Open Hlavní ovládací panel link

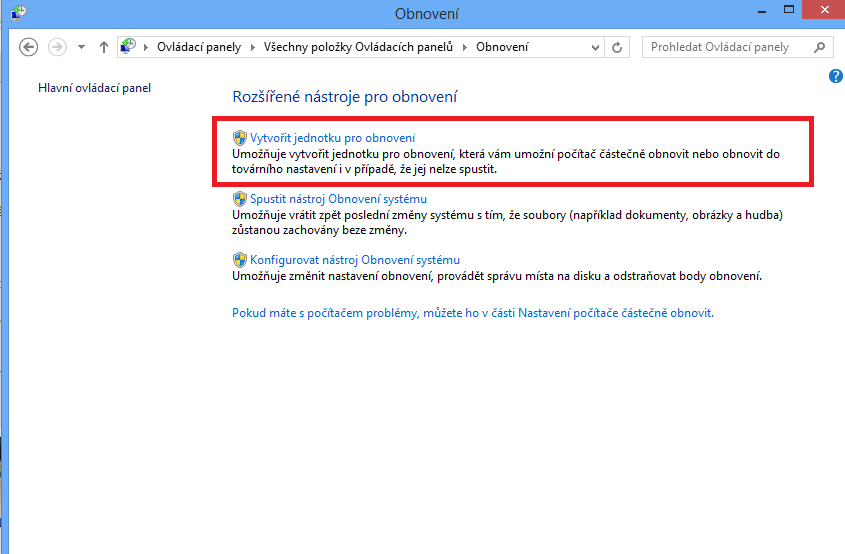pos(94,88)
